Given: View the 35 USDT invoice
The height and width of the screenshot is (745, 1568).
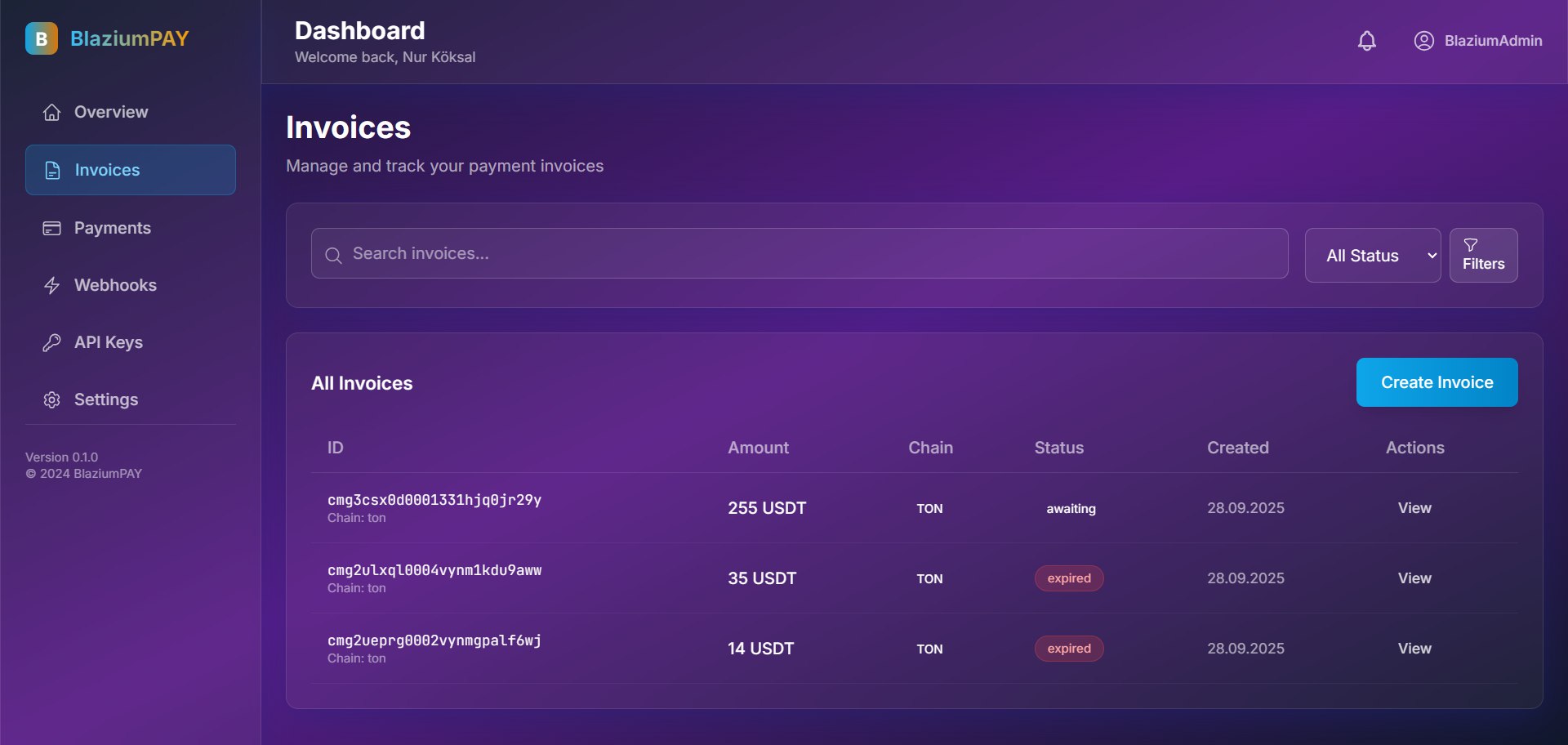Looking at the screenshot, I should (1414, 578).
